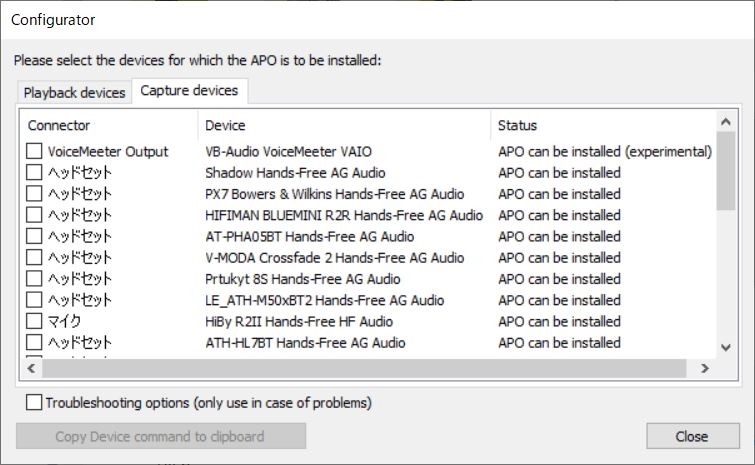Screen dimensions: 755x465
Task: Click the Close button
Action: [x=691, y=436]
